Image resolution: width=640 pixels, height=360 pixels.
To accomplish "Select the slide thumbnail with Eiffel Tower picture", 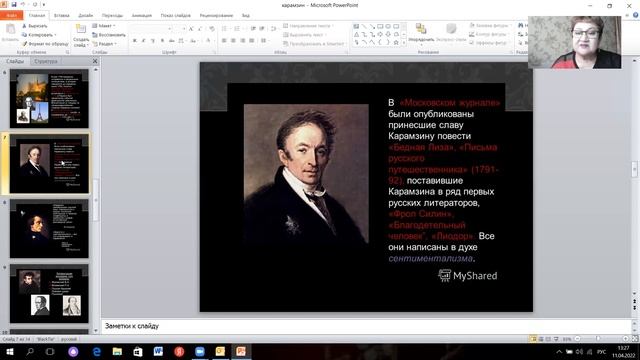I will coord(49,98).
